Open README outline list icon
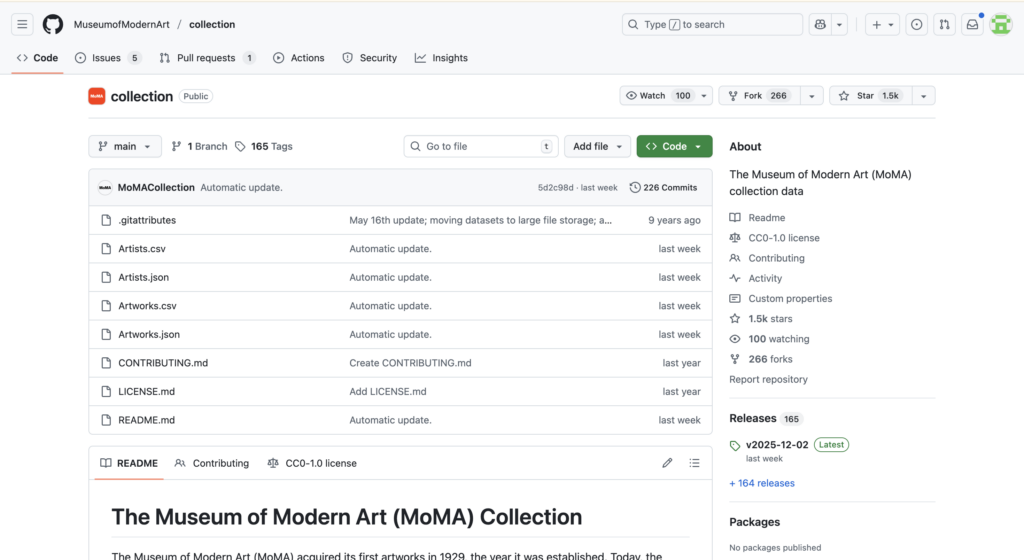This screenshot has width=1024, height=560. coord(695,463)
